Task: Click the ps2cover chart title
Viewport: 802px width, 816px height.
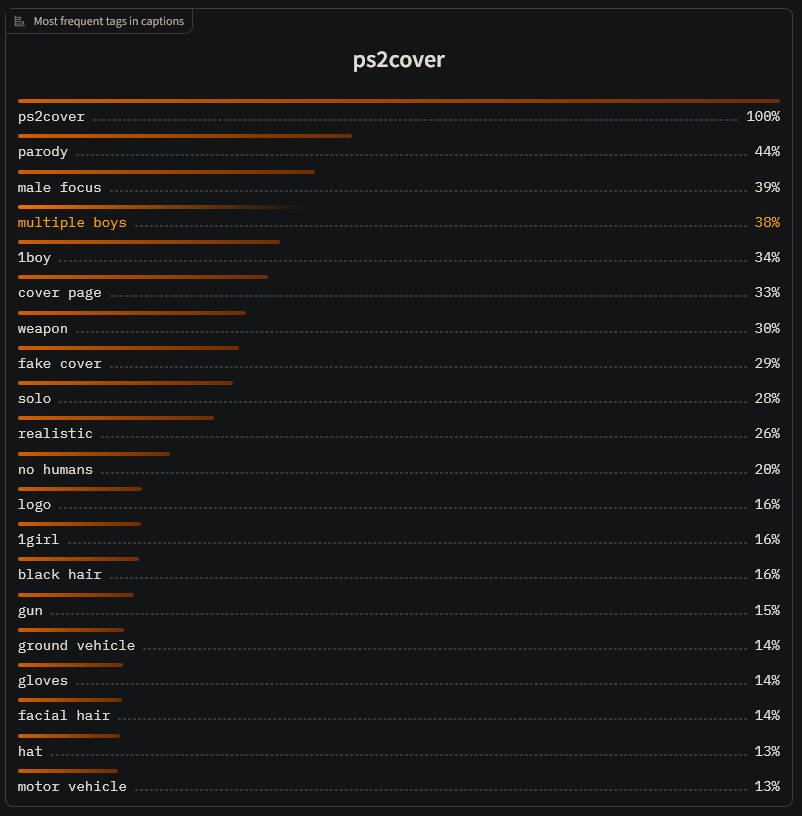Action: [399, 59]
